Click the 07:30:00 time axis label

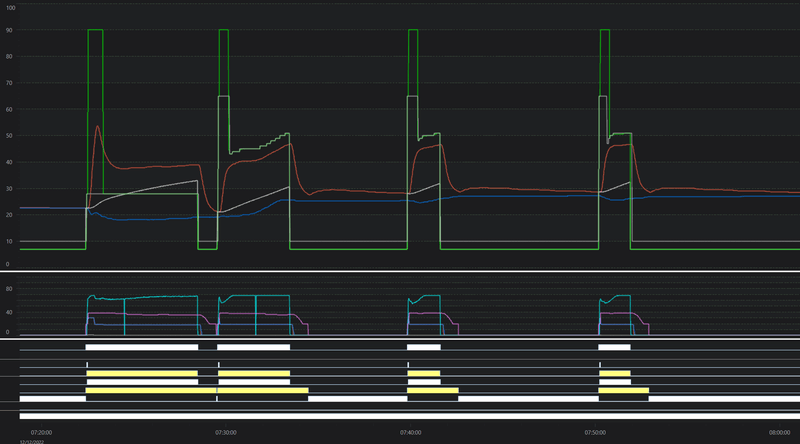[226, 433]
